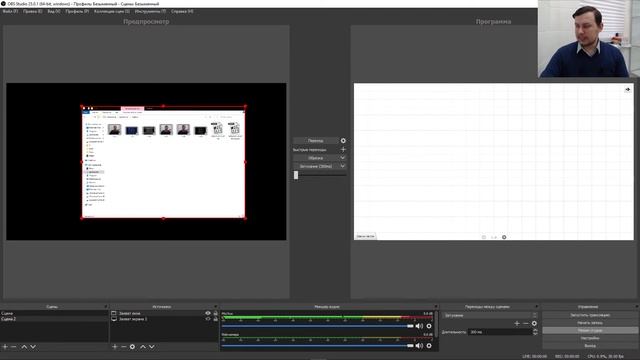This screenshot has width=640, height=360.
Task: Click the top-center handle of selected source
Action: [x=163, y=106]
